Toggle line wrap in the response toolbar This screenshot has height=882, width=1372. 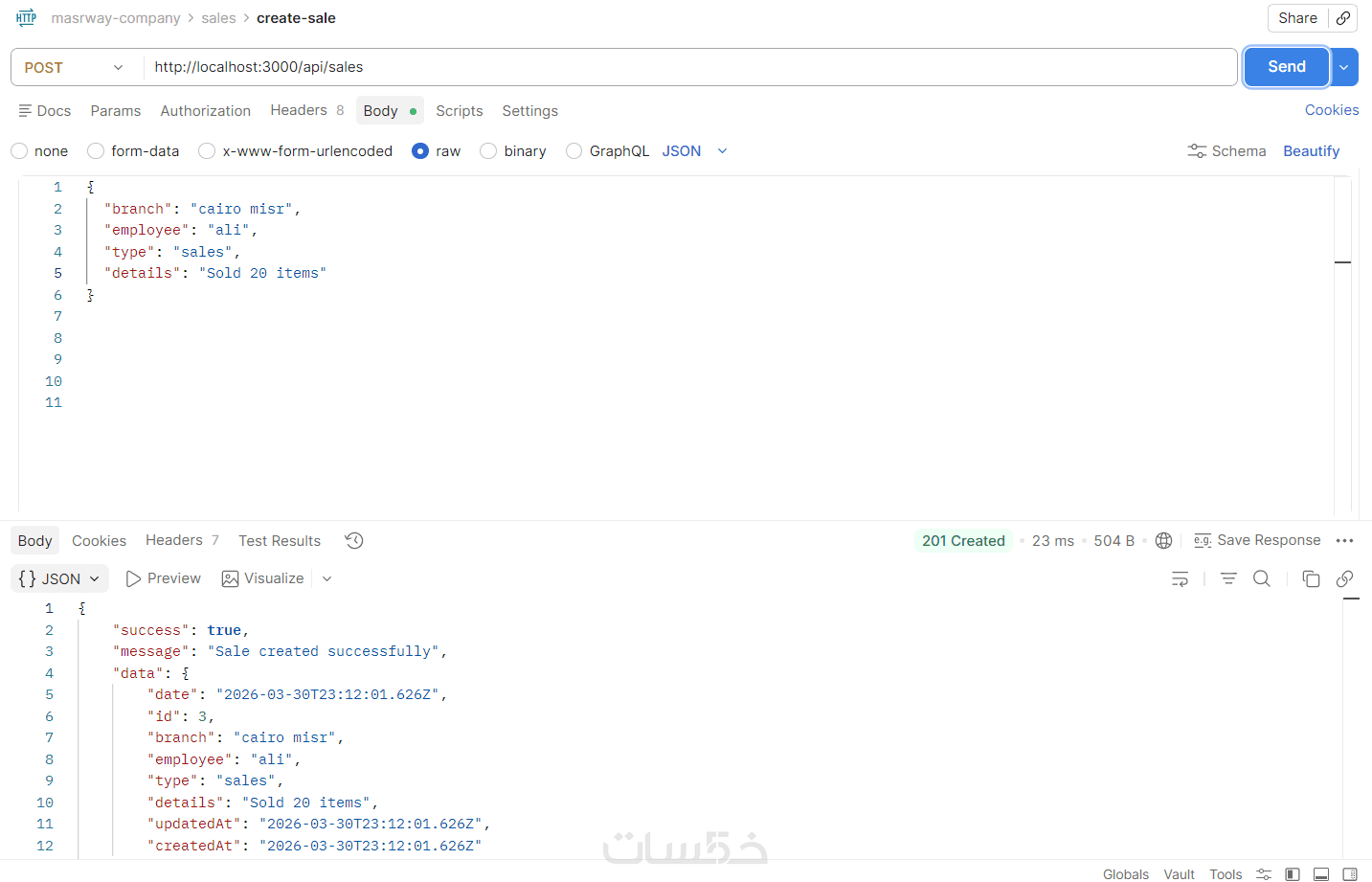coord(1181,578)
